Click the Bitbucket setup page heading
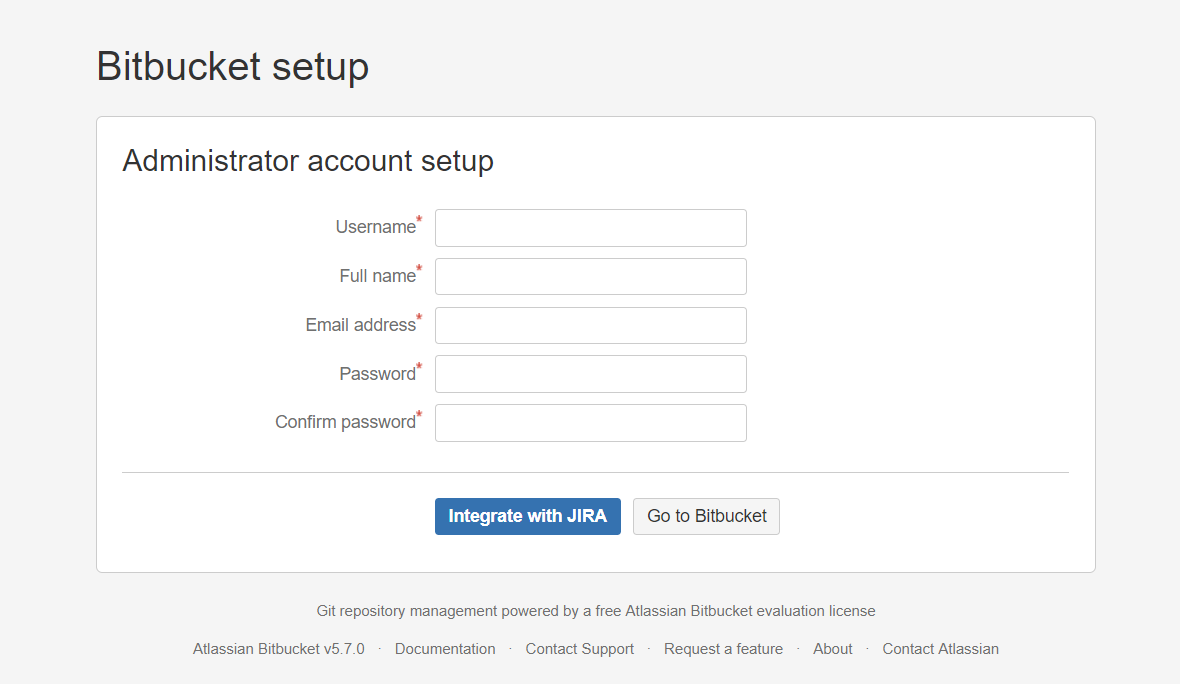Viewport: 1180px width, 684px height. [x=233, y=66]
